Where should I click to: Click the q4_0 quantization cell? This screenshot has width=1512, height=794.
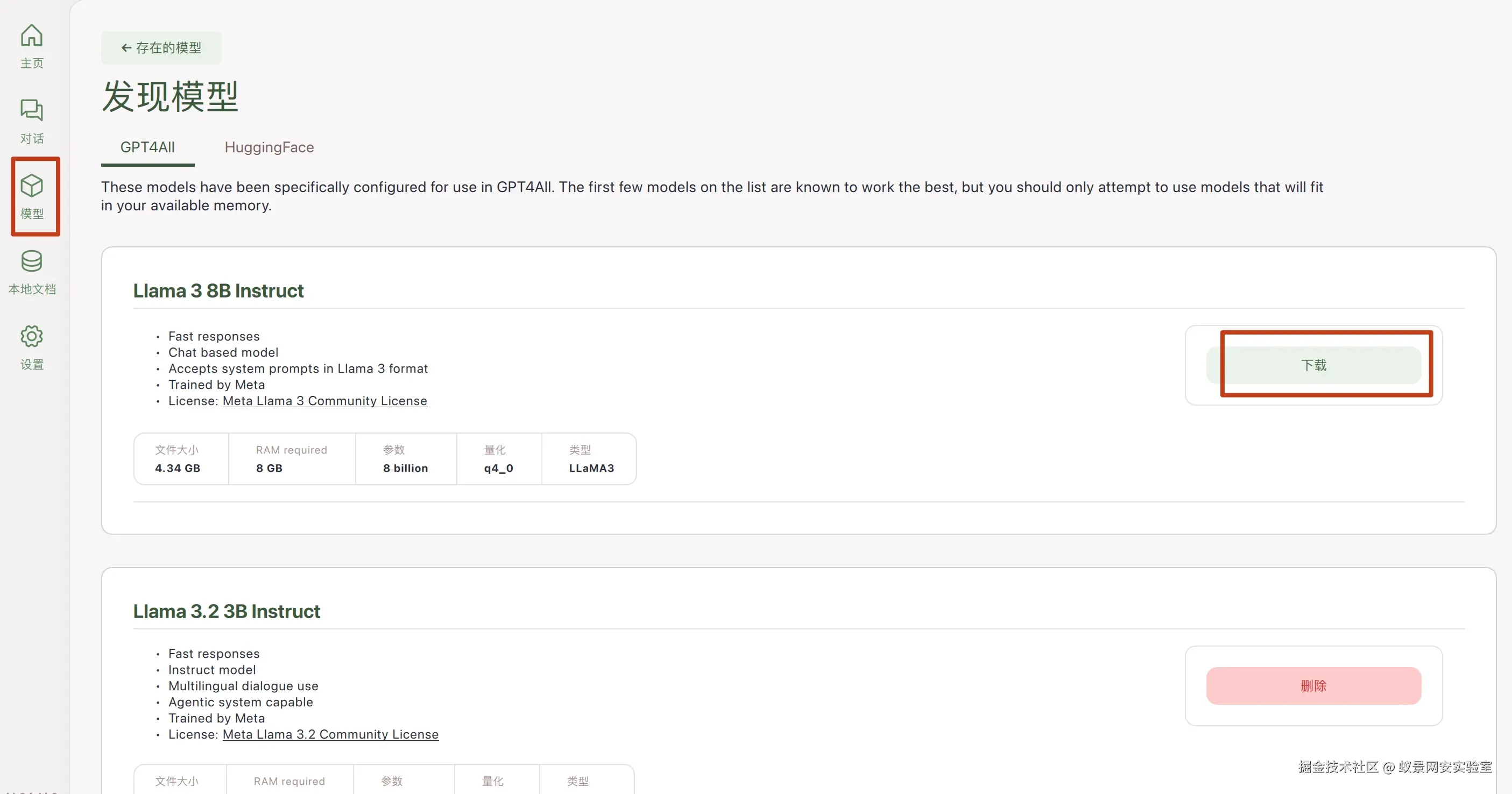498,467
